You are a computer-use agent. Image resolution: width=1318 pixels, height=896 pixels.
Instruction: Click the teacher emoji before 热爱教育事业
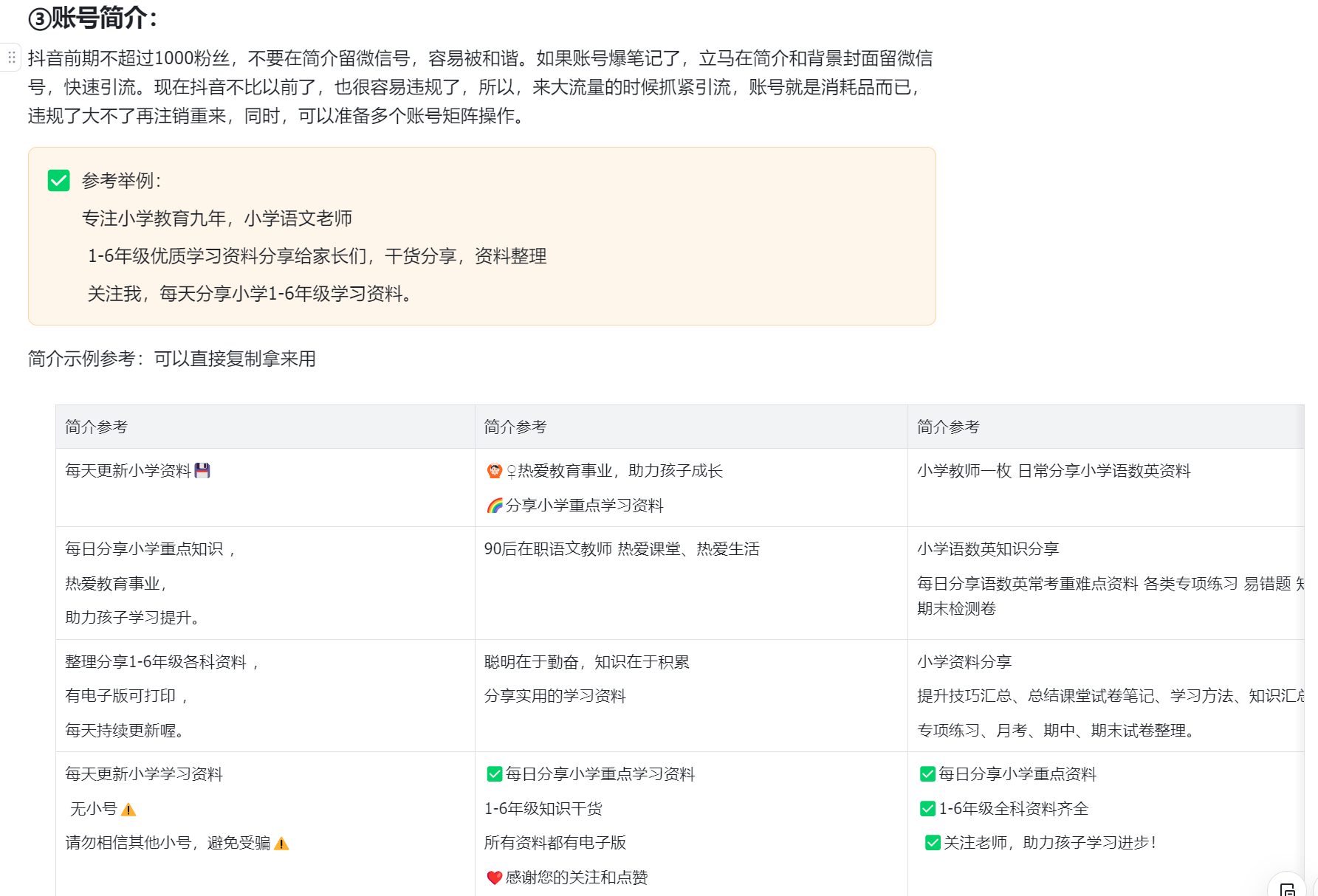[495, 471]
